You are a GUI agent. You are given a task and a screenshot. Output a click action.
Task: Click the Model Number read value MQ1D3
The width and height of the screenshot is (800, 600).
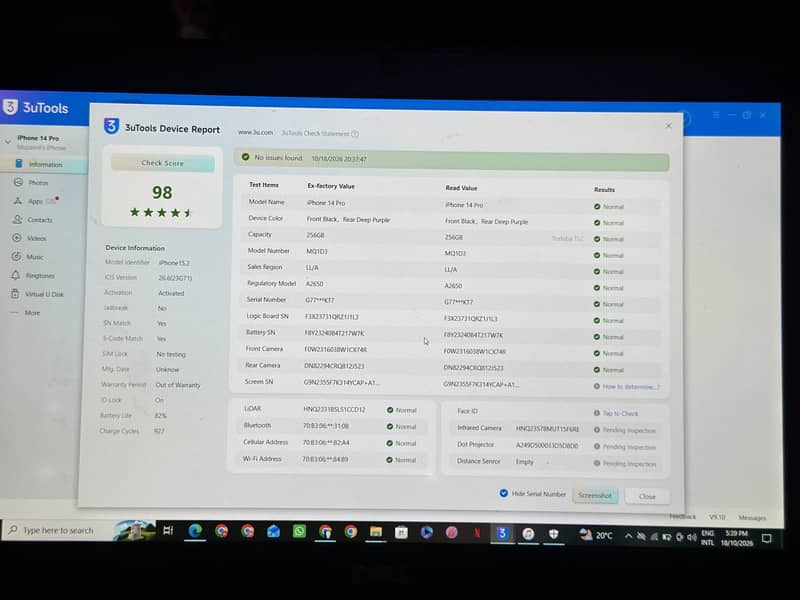pos(455,254)
